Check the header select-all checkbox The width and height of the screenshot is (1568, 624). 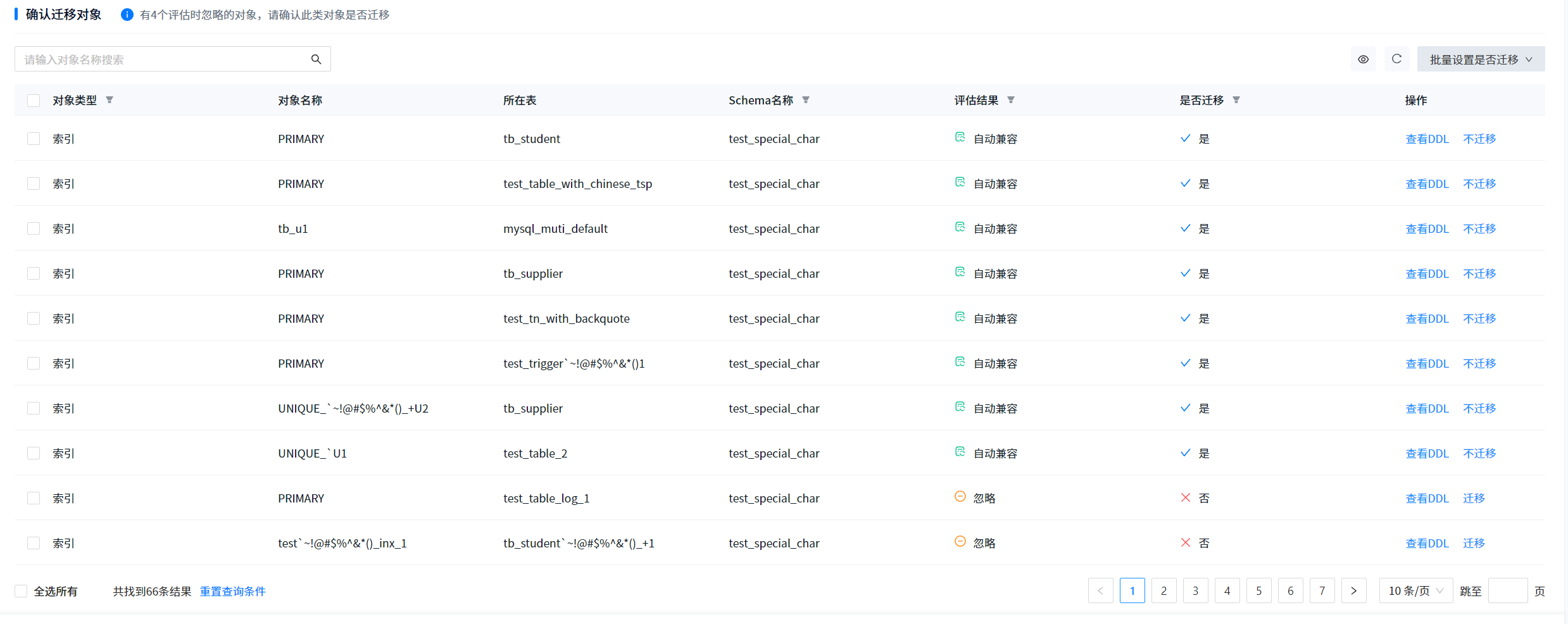[x=34, y=101]
